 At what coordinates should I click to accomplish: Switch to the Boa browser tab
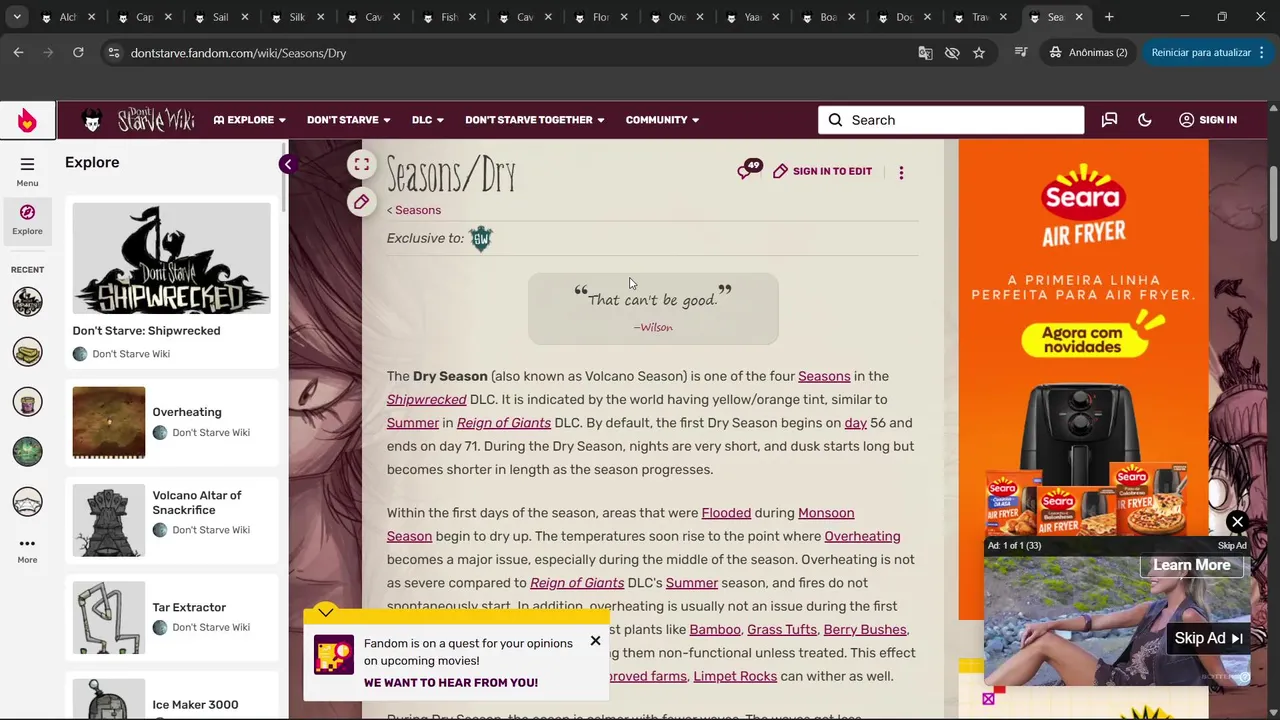pyautogui.click(x=829, y=17)
